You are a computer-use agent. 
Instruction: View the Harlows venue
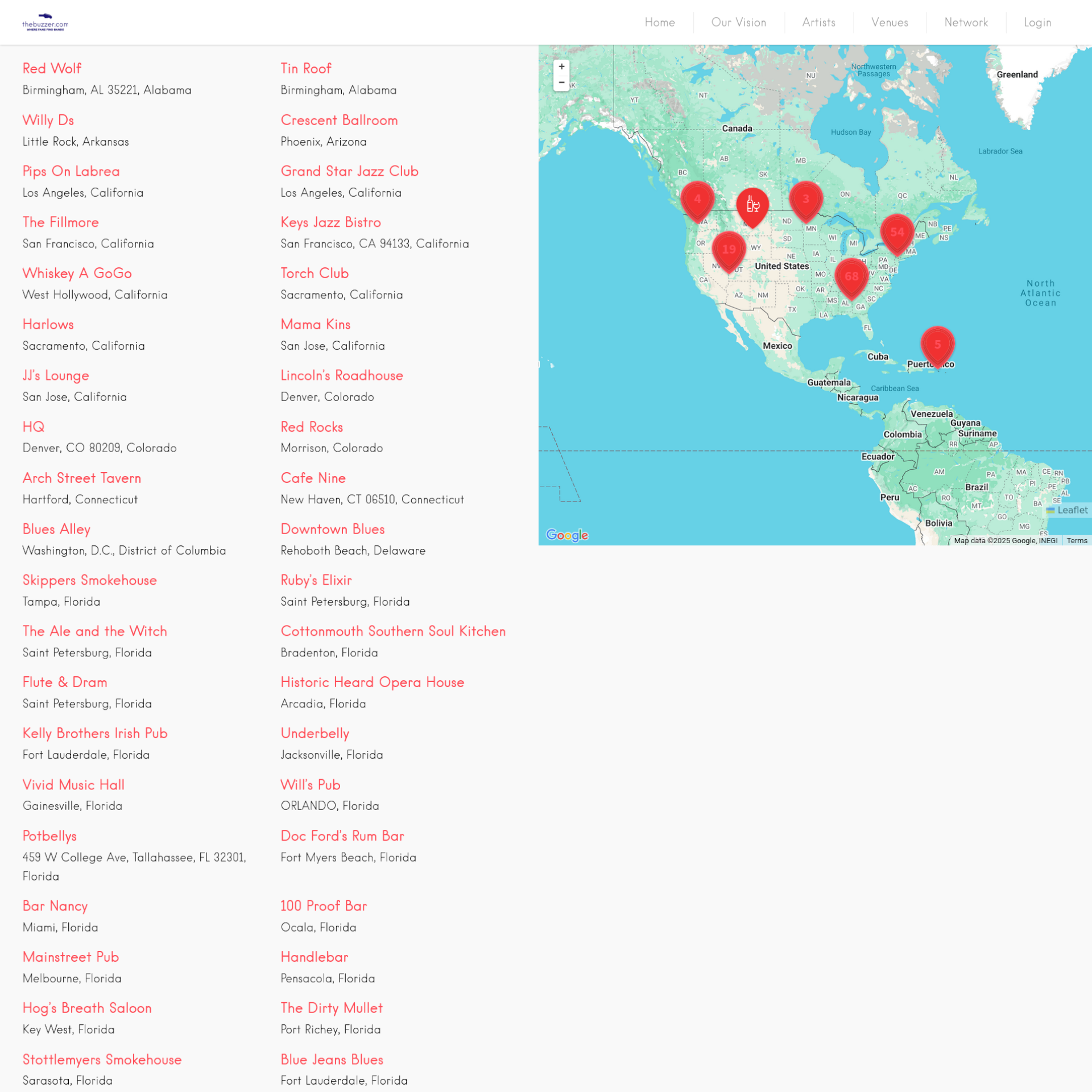(48, 325)
